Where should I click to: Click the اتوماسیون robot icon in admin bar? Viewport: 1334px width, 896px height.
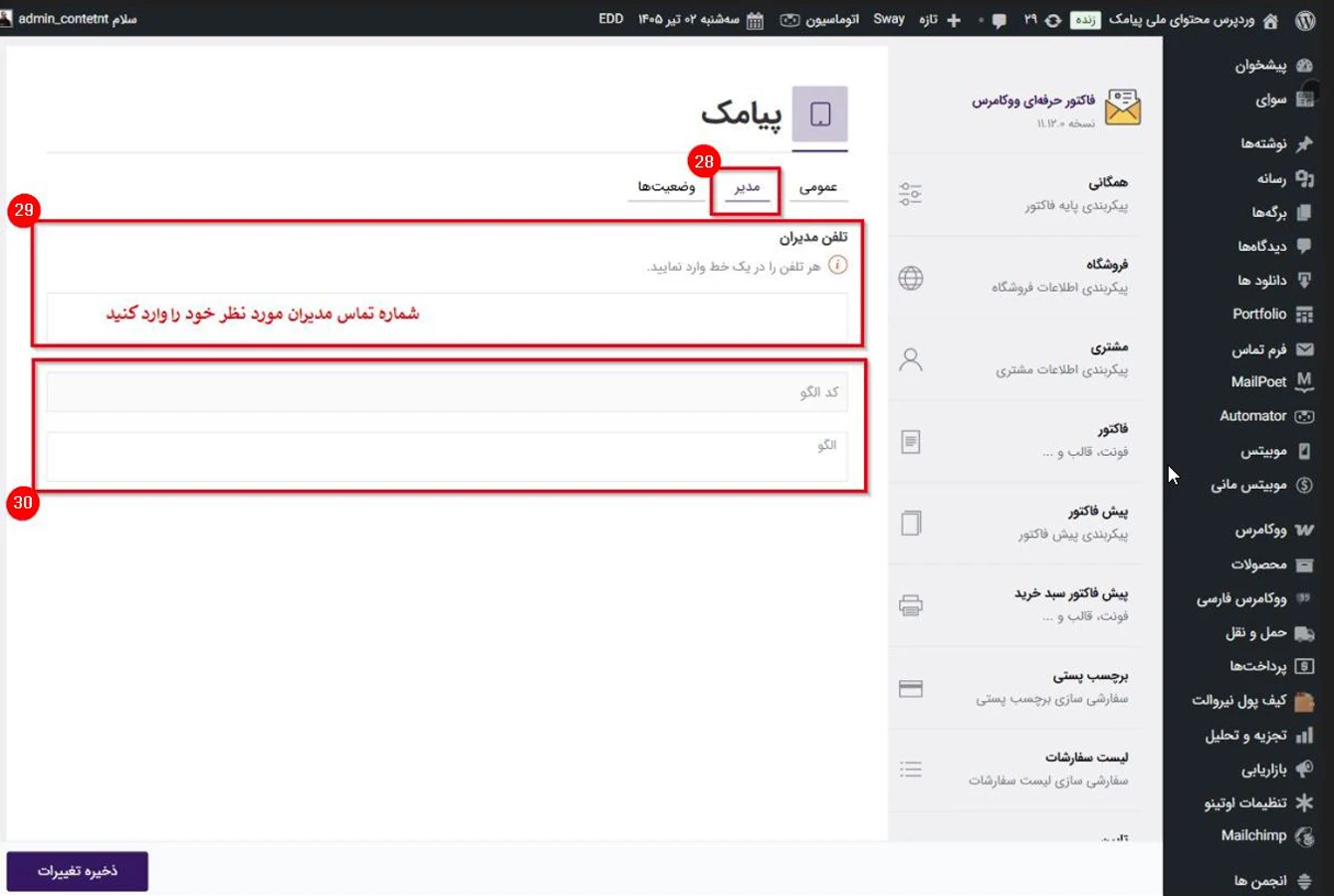789,20
